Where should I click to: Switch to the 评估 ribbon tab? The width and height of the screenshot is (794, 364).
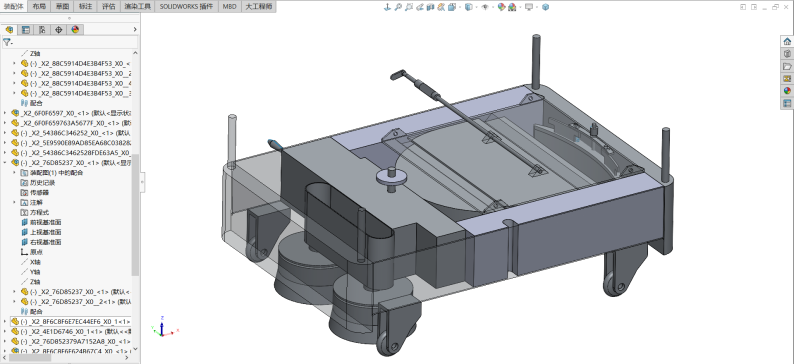(x=108, y=7)
